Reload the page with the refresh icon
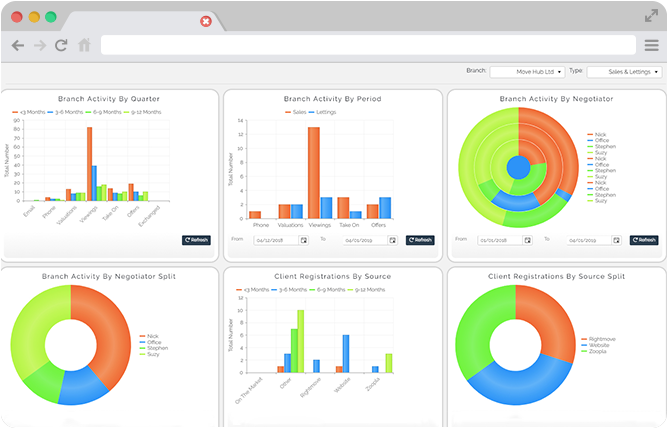668x428 pixels. [x=61, y=45]
